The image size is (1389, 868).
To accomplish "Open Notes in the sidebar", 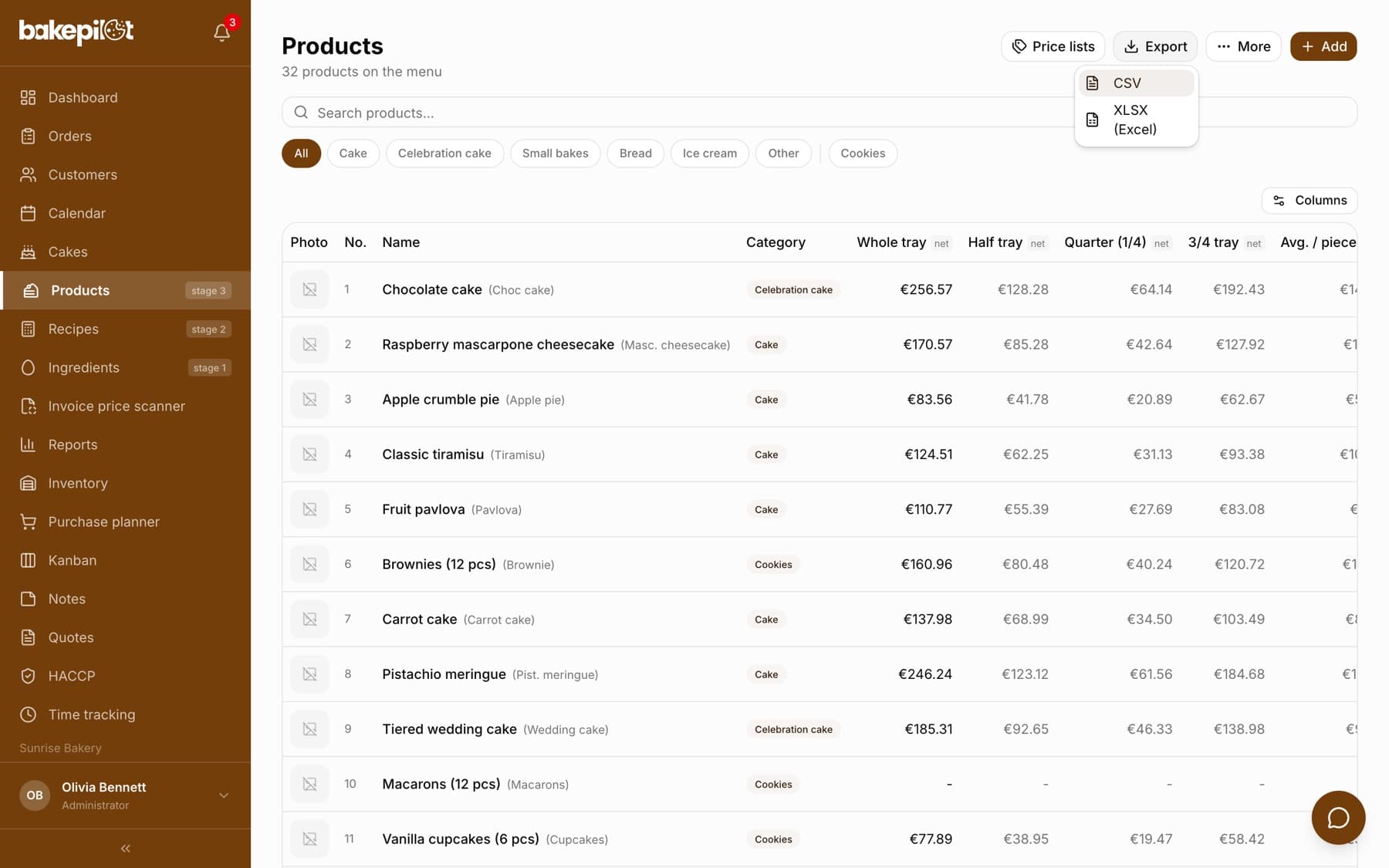I will point(125,599).
